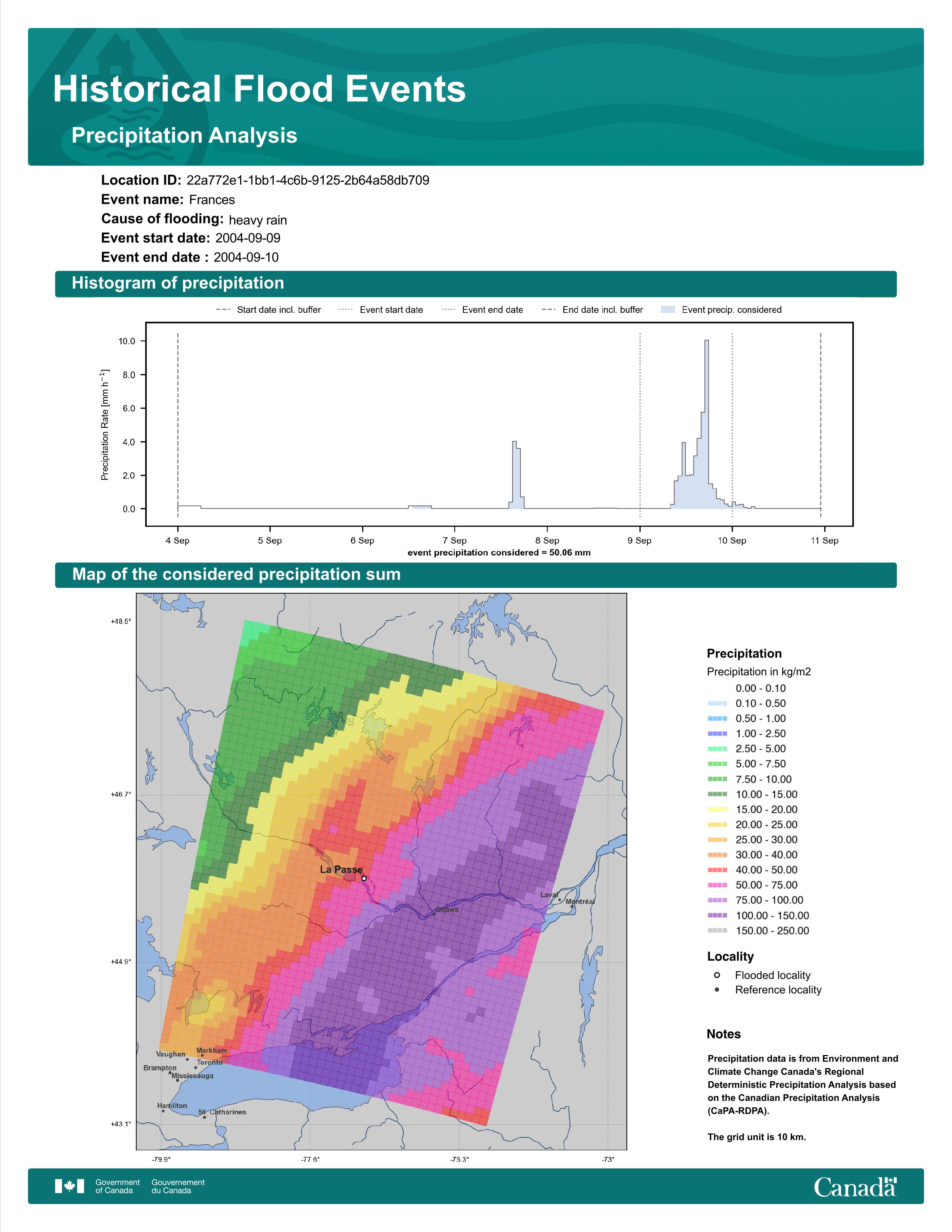Click the 10 Sep x-axis label
Image resolution: width=952 pixels, height=1232 pixels.
(x=732, y=541)
